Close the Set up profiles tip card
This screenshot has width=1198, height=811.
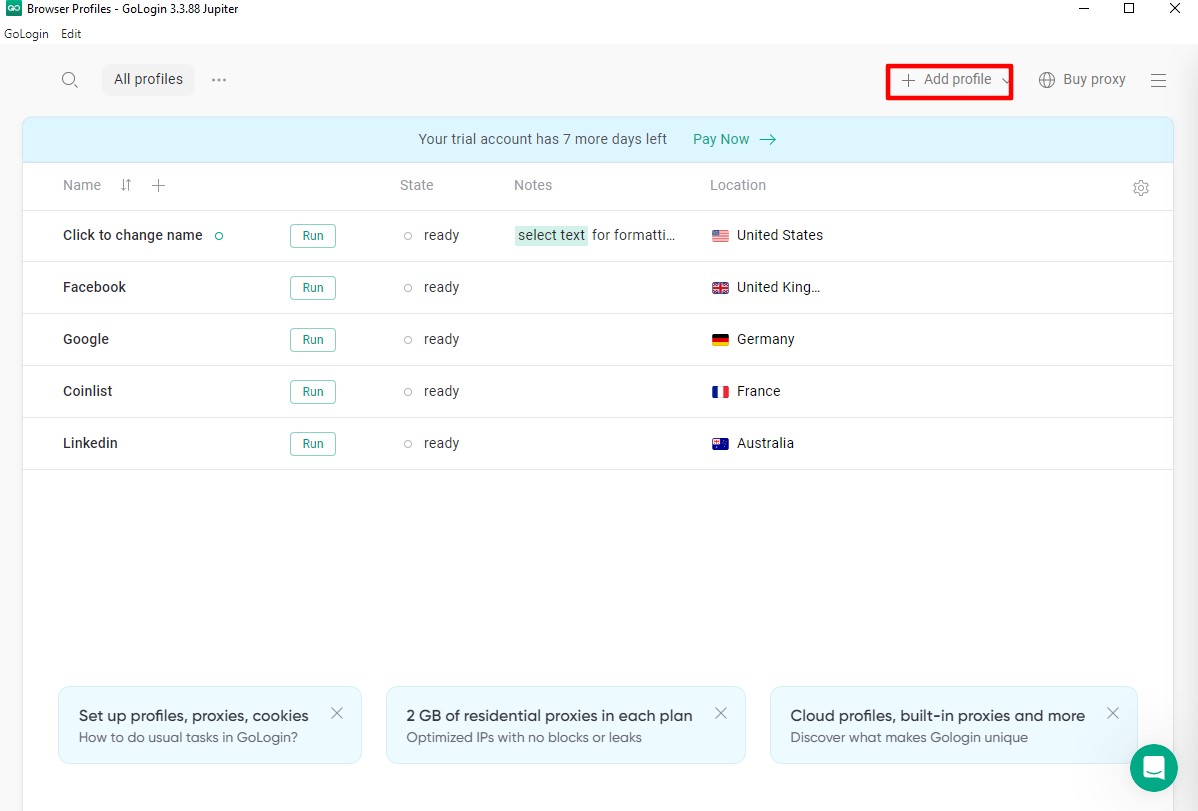336,713
